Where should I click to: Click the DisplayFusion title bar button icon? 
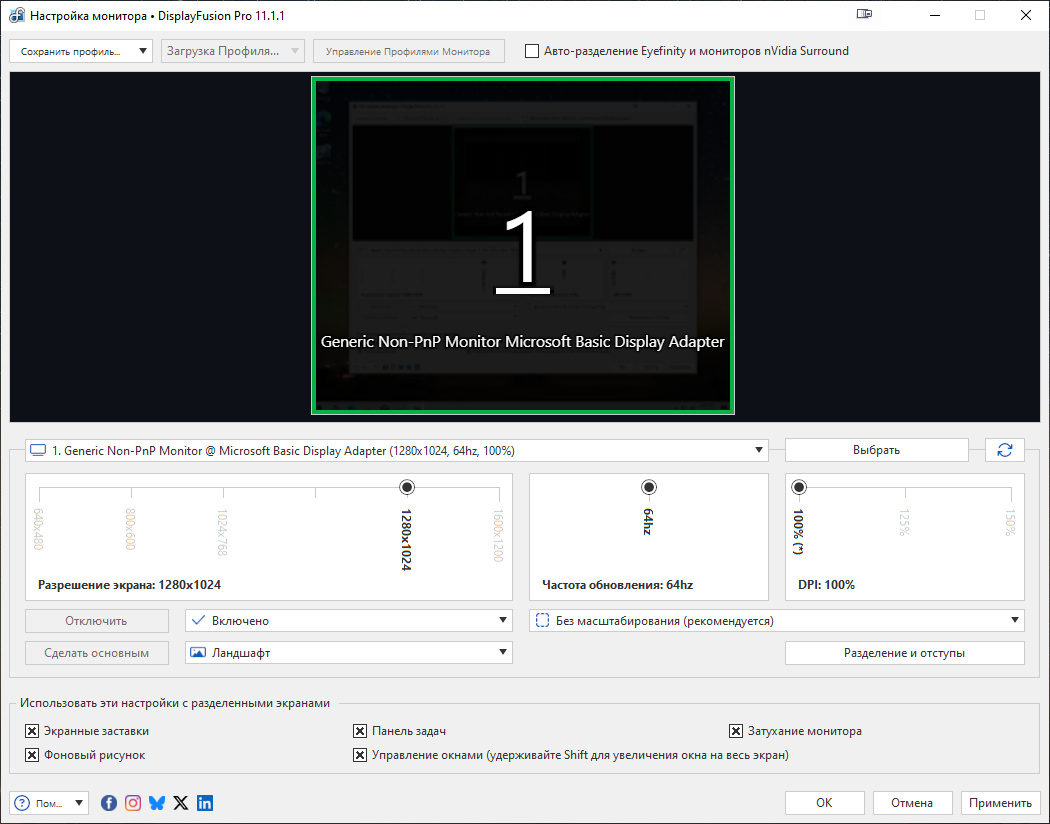pos(865,15)
